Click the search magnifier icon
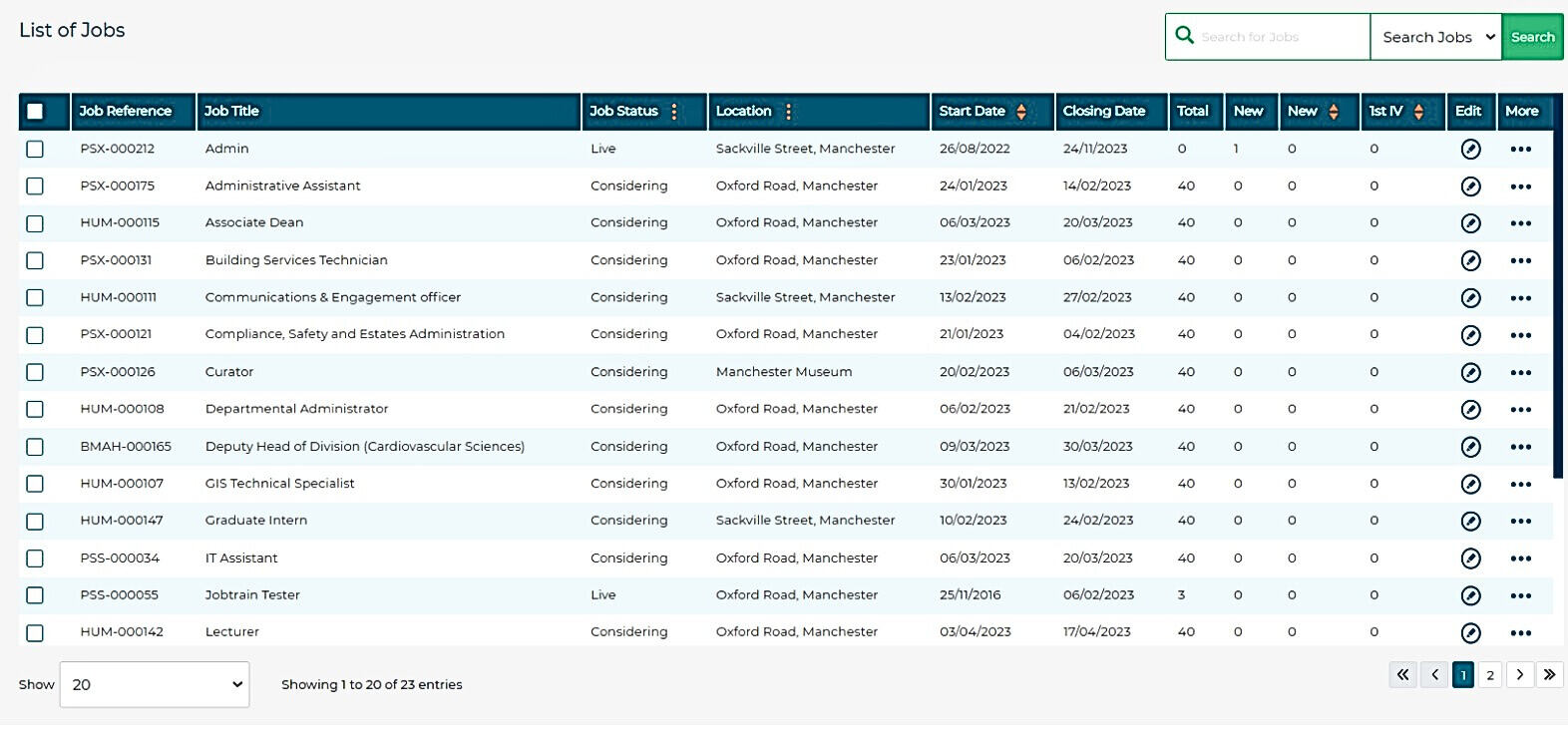 point(1184,36)
